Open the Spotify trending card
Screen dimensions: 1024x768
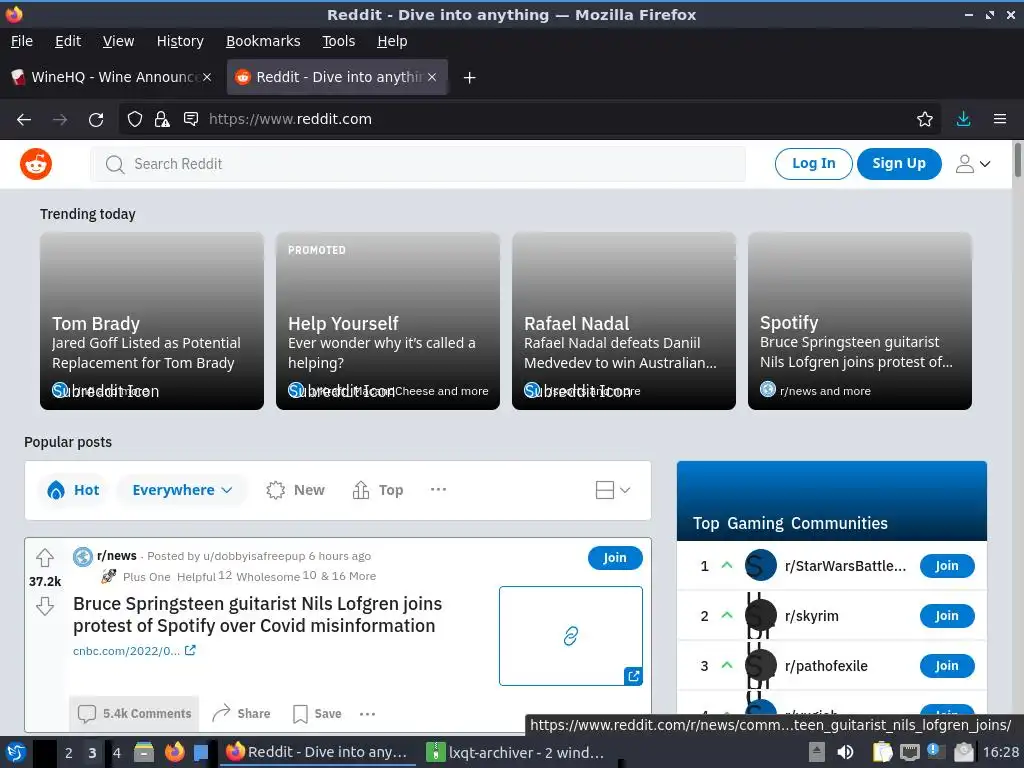(x=859, y=321)
